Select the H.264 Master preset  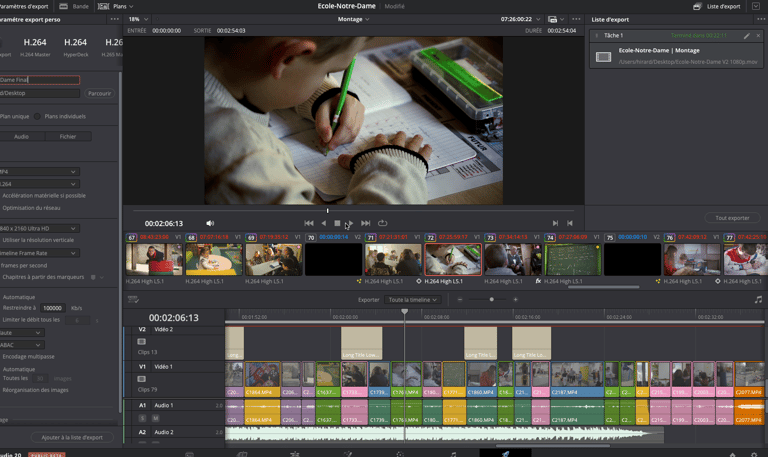[x=35, y=47]
